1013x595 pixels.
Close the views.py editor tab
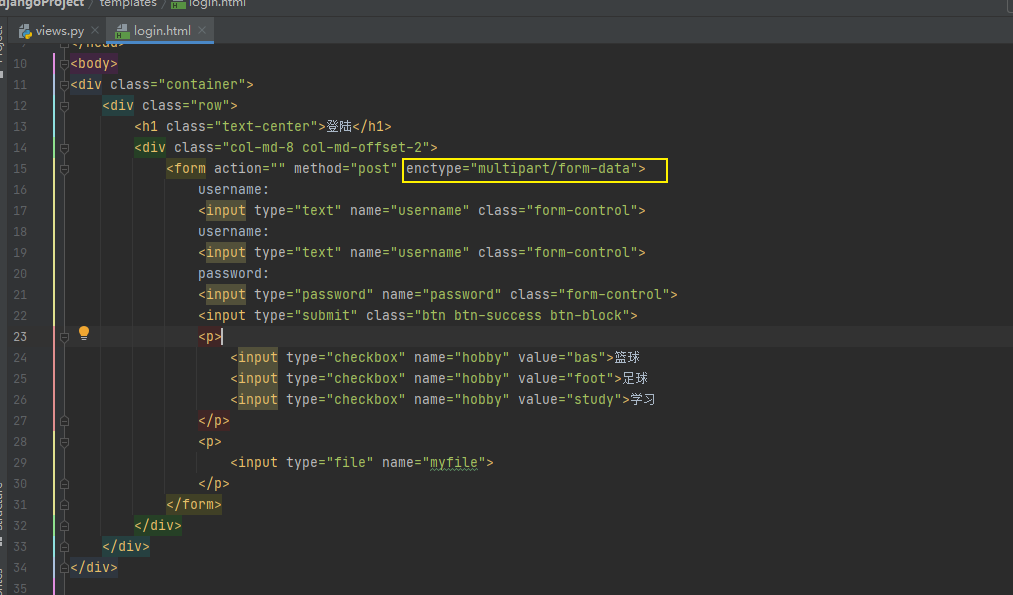(95, 30)
